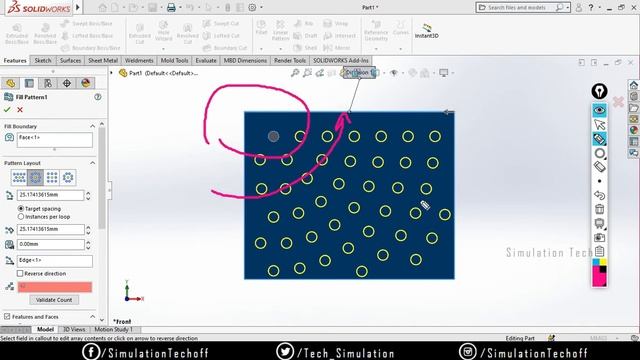Image resolution: width=640 pixels, height=360 pixels.
Task: Switch to the Sketch ribbon tab
Action: (43, 60)
